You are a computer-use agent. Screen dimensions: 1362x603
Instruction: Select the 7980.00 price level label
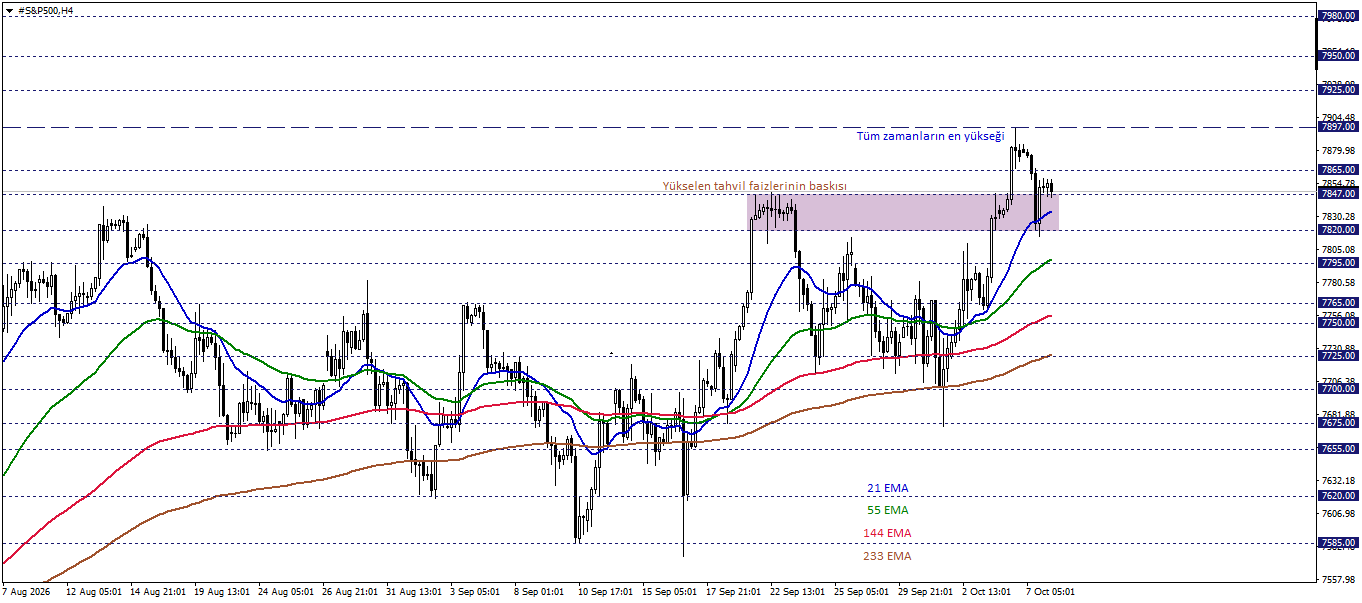(x=1338, y=16)
